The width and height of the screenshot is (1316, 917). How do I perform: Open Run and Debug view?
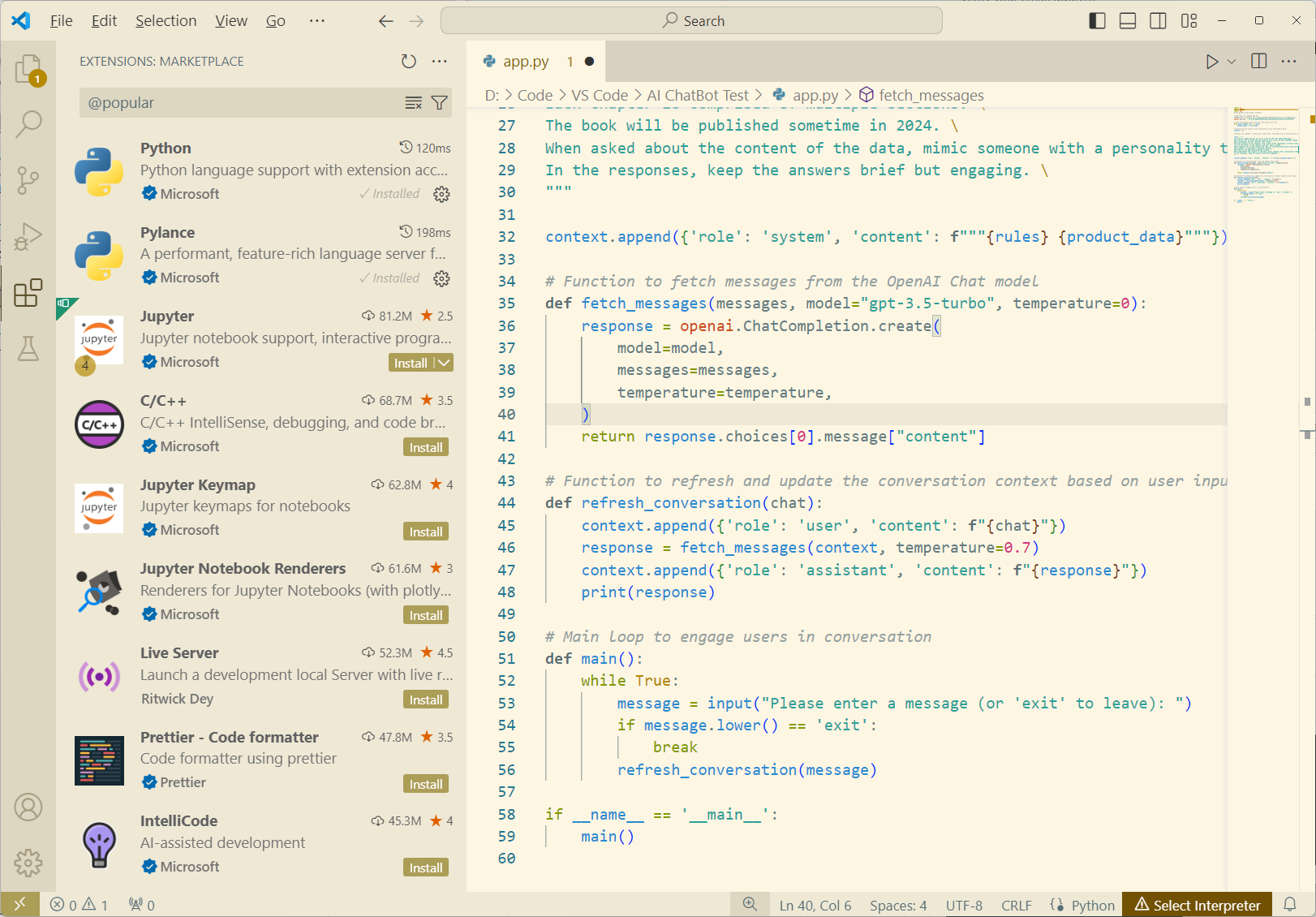click(28, 237)
